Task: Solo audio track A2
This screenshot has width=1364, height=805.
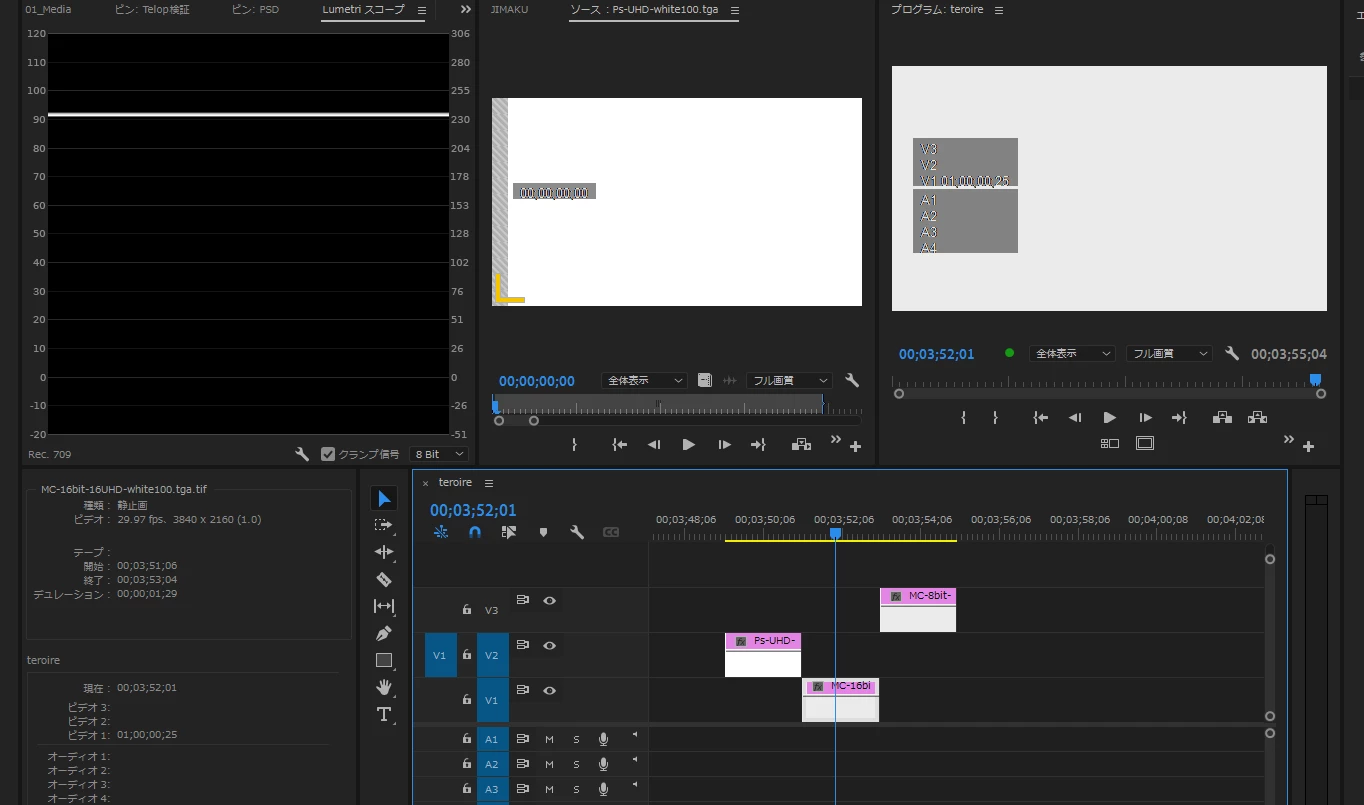Action: pos(576,765)
